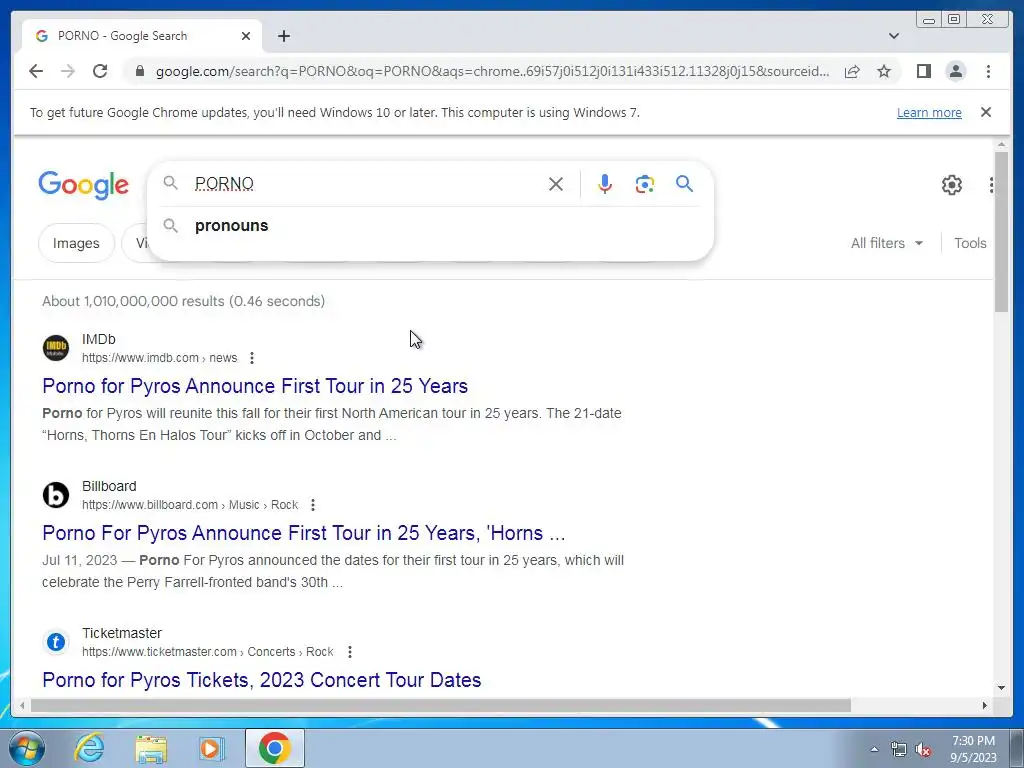The width and height of the screenshot is (1024, 768).
Task: Open Google quick settings gear
Action: [x=952, y=185]
